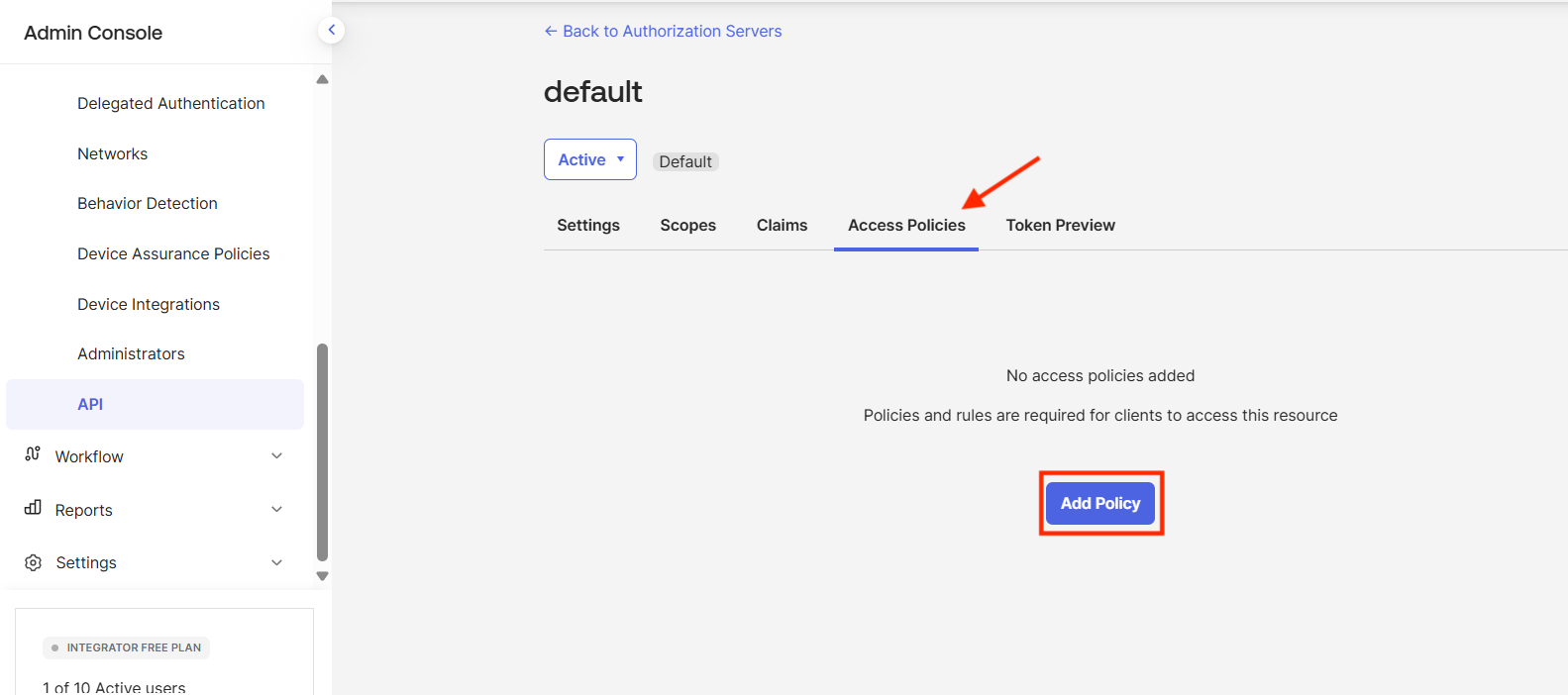1568x695 pixels.
Task: Open the Token Preview tab
Action: coord(1060,226)
